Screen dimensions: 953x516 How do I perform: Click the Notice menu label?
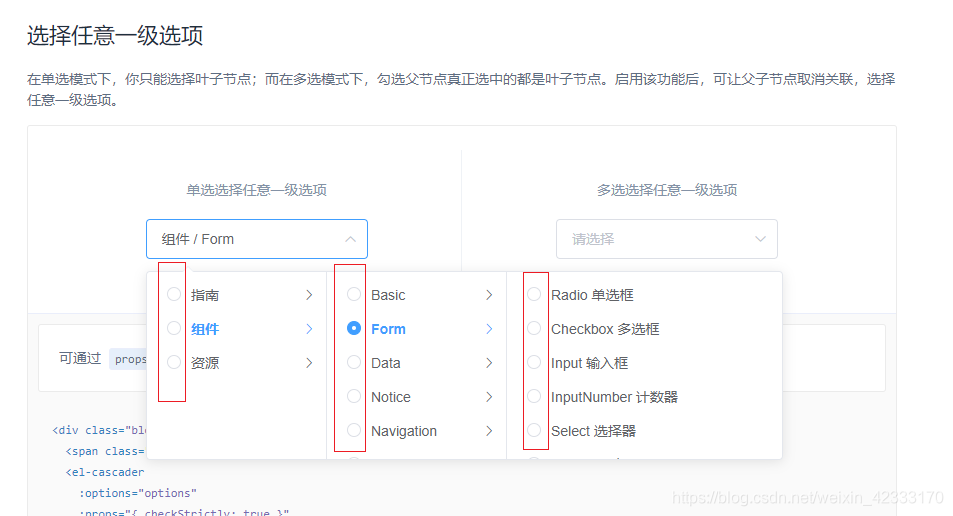point(391,397)
